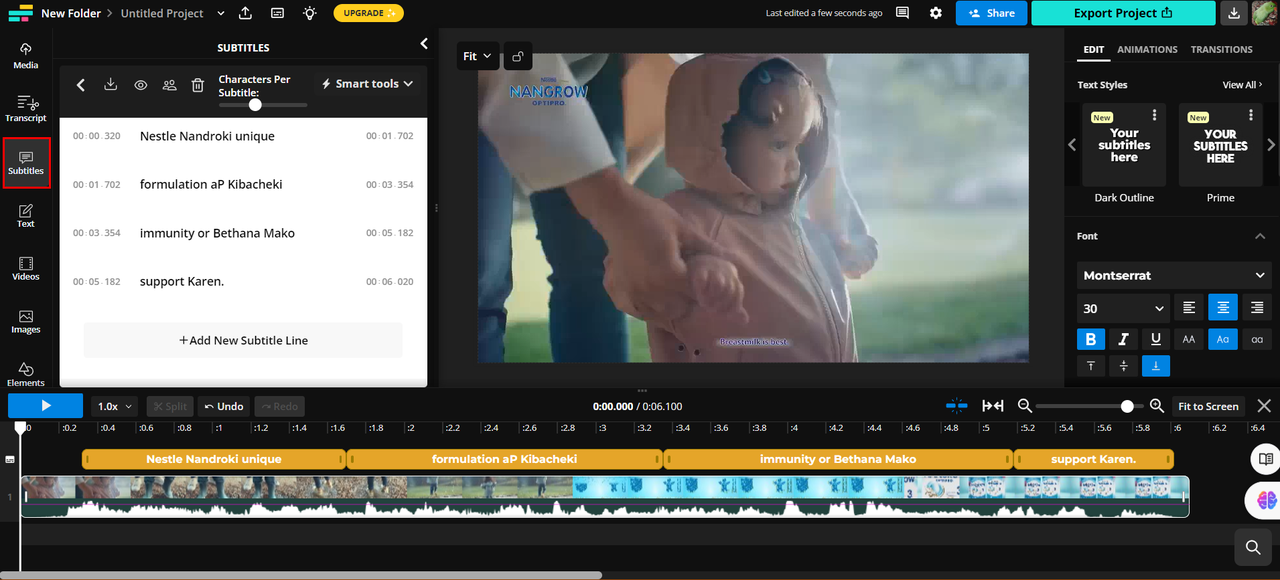The image size is (1280, 580).
Task: Click the captions icon in top bar
Action: [x=277, y=13]
